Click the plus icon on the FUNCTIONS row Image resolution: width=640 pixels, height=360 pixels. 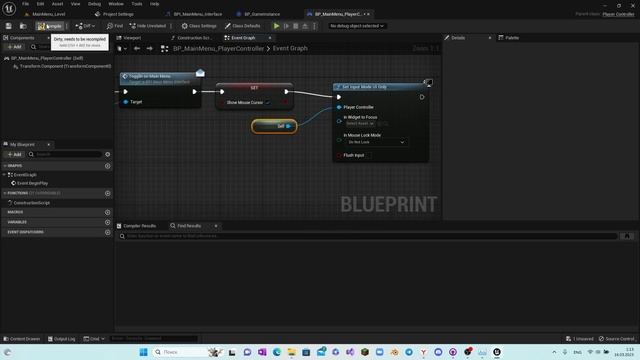coord(108,193)
